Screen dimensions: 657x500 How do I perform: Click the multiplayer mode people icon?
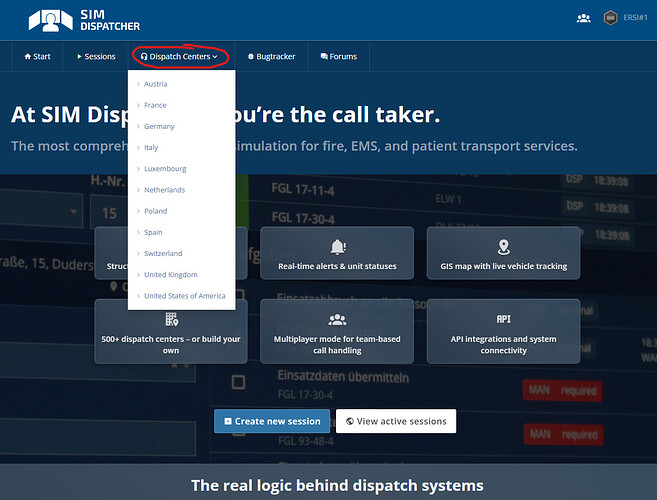[x=337, y=319]
